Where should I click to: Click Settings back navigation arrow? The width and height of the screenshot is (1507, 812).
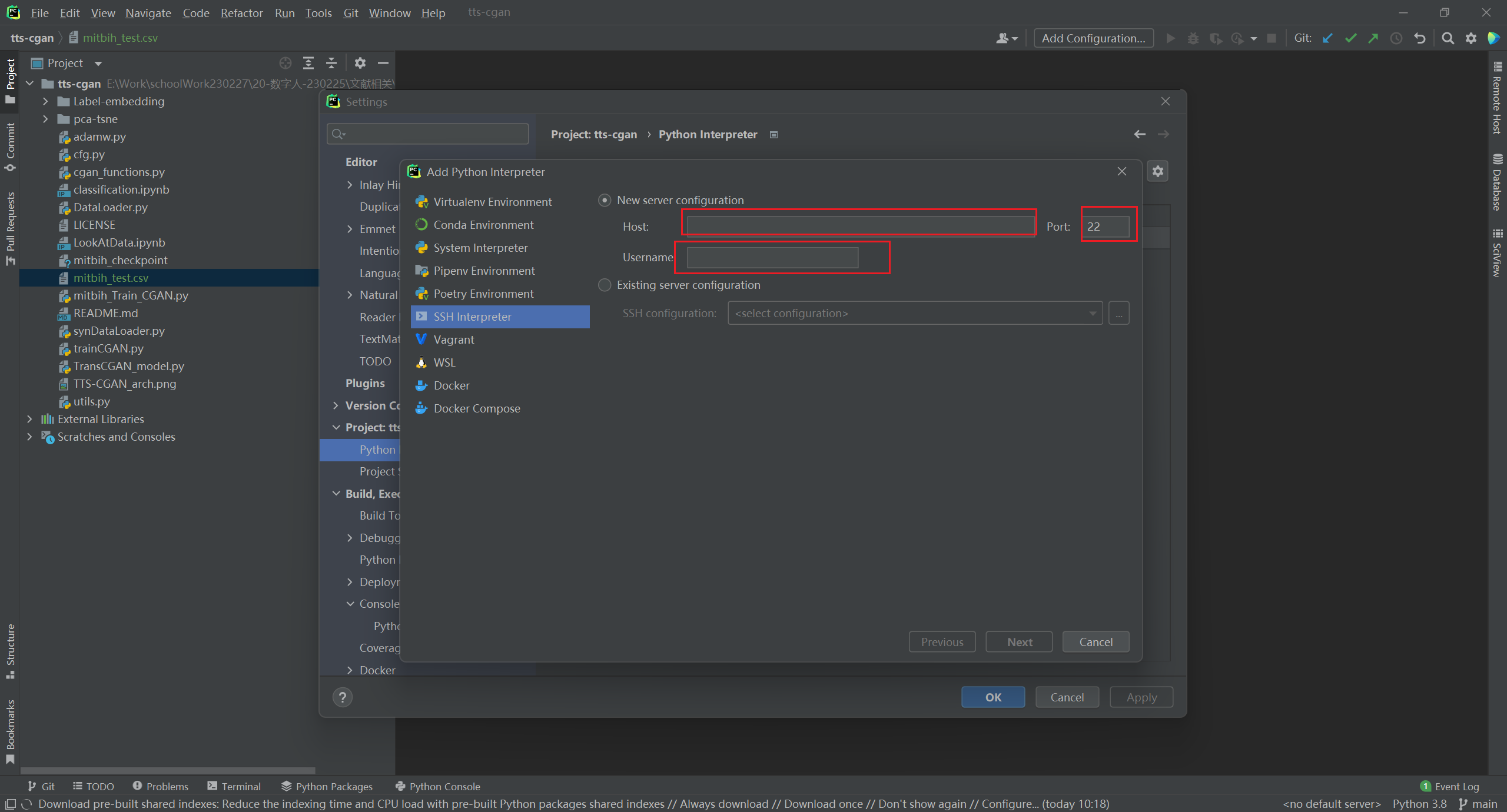pyautogui.click(x=1140, y=134)
